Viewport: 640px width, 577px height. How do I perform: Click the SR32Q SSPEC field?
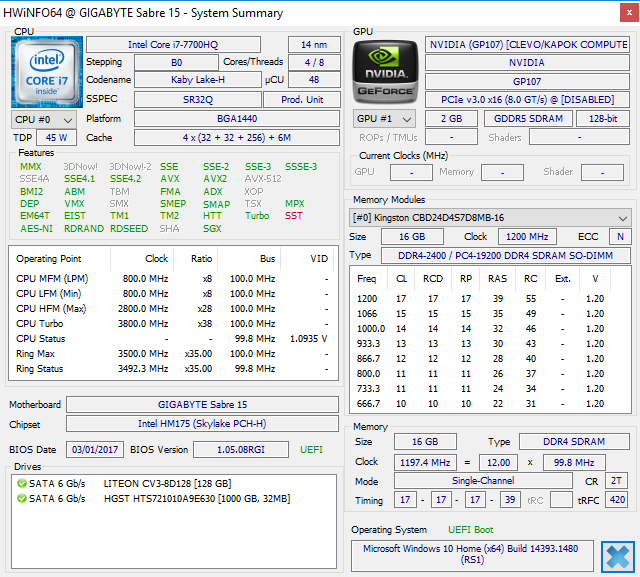pyautogui.click(x=198, y=99)
